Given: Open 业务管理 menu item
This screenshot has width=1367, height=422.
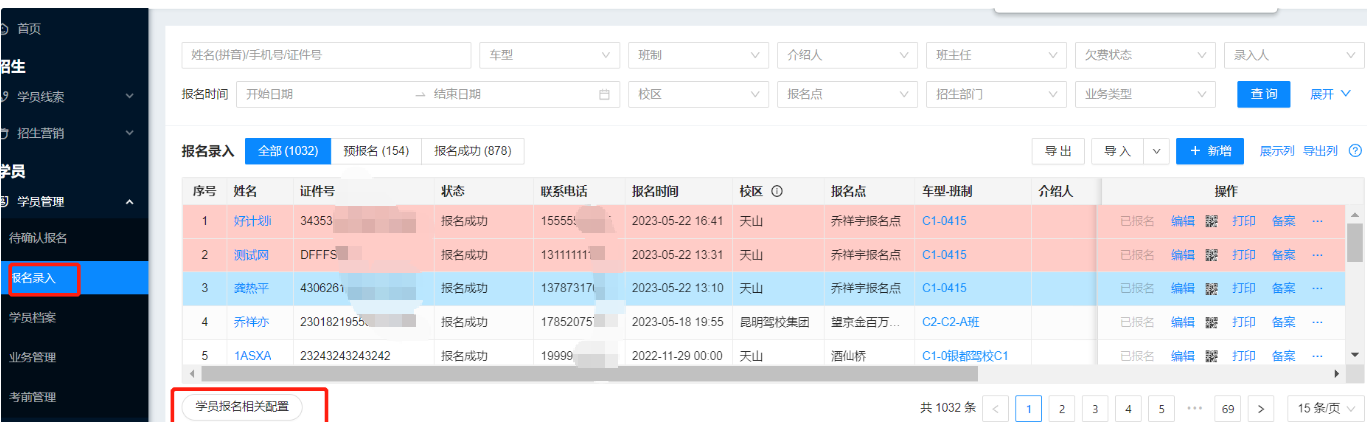Looking at the screenshot, I should click(74, 357).
